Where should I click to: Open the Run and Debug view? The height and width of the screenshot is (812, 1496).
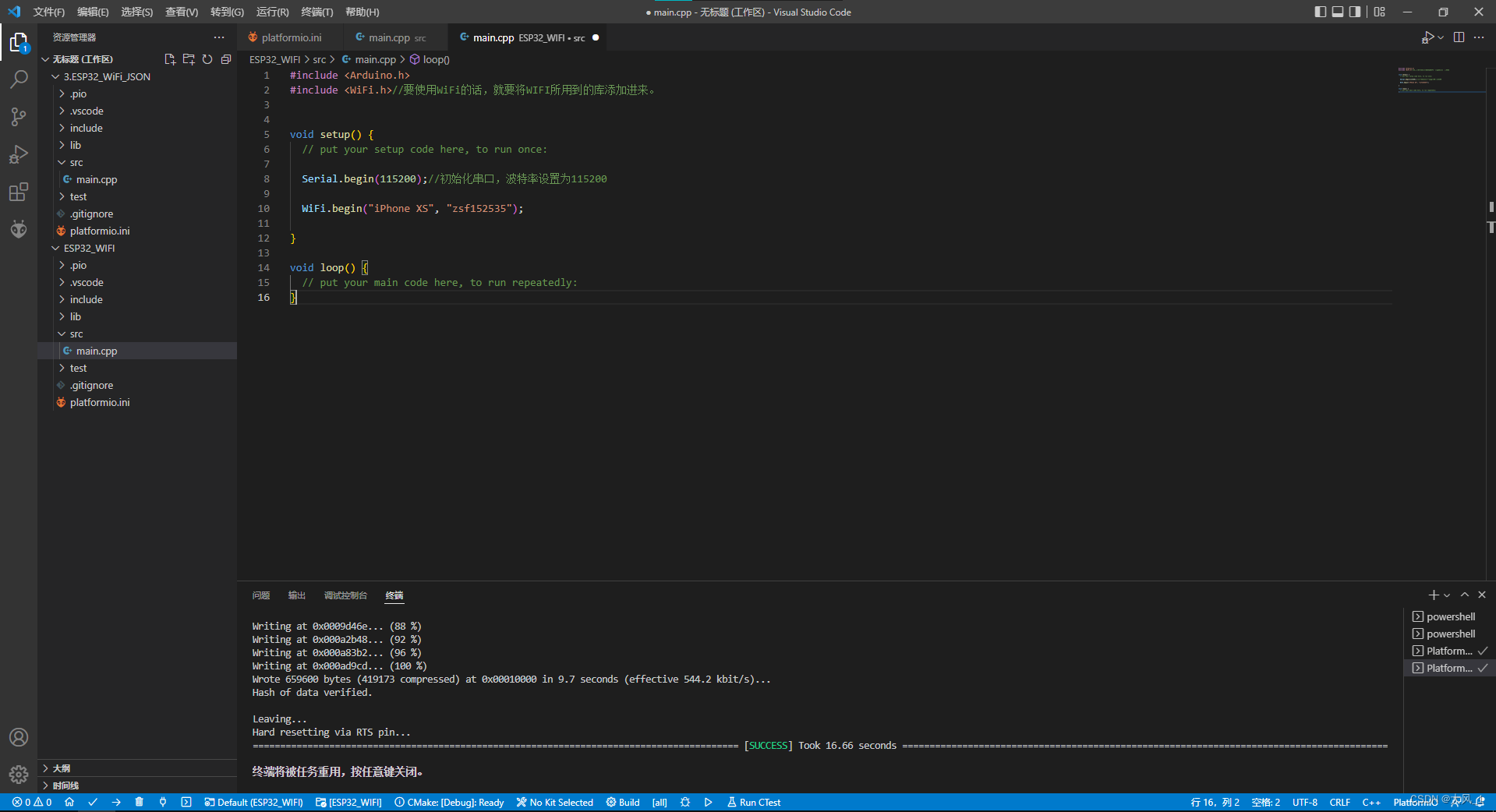[x=19, y=154]
